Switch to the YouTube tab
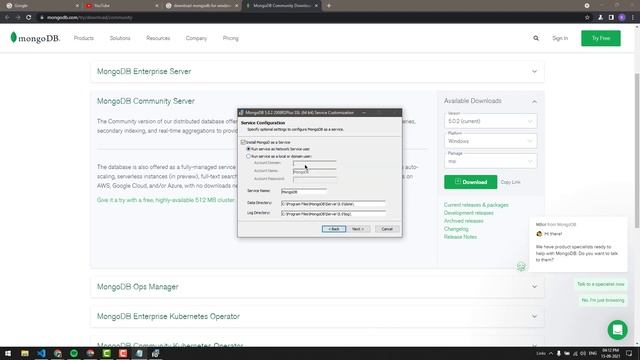 tap(121, 6)
